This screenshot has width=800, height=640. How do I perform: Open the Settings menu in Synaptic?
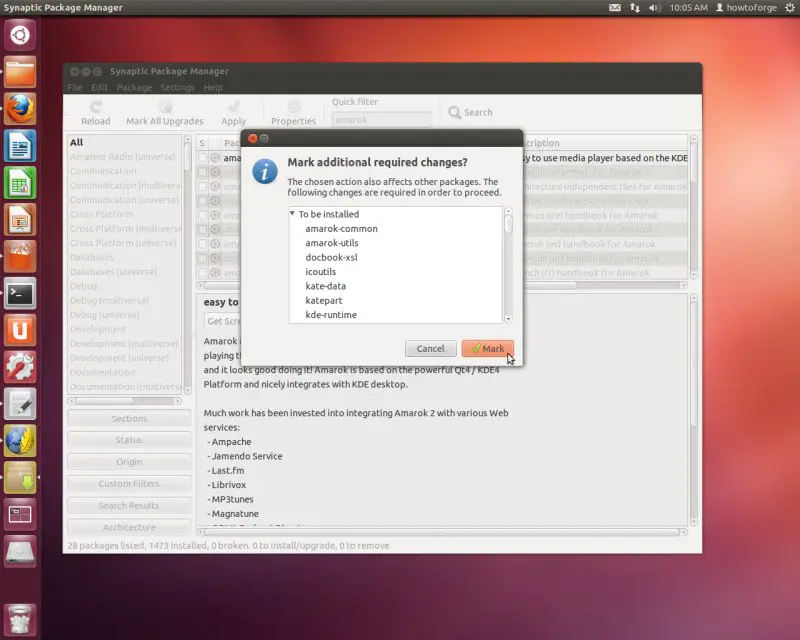178,87
